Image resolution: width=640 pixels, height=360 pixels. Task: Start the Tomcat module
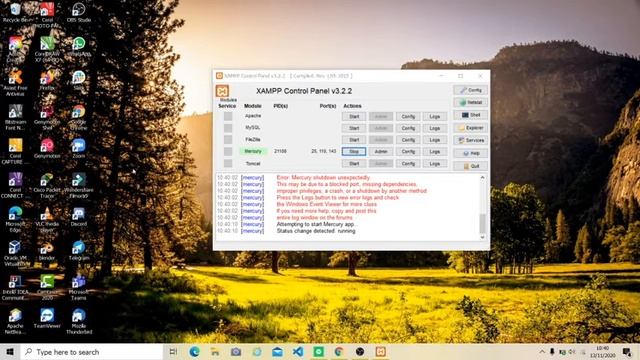(354, 163)
